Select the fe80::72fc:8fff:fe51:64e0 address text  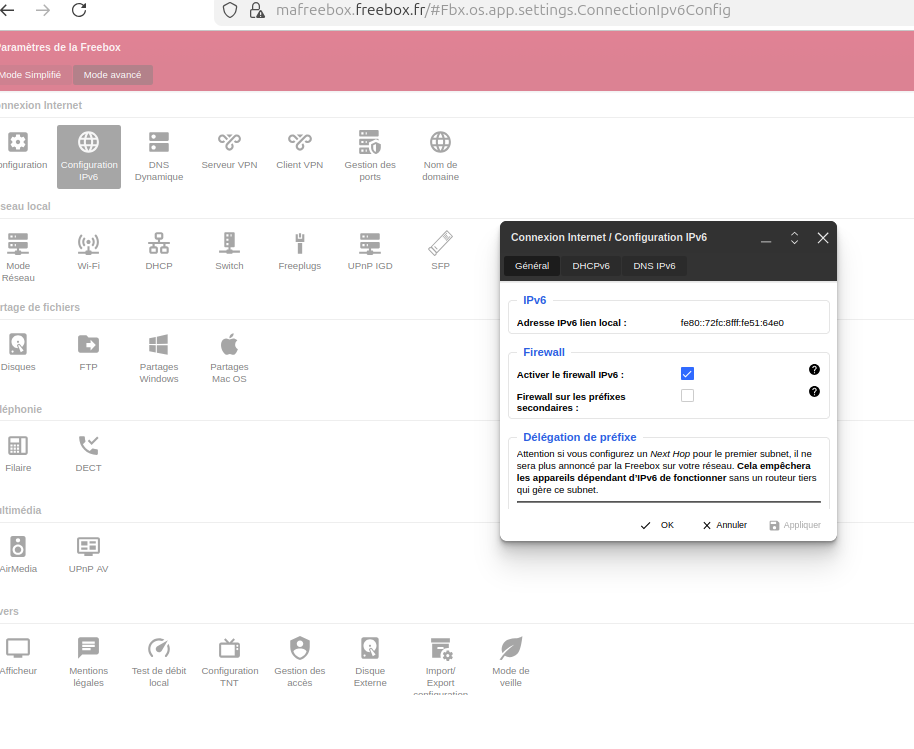[x=732, y=322]
